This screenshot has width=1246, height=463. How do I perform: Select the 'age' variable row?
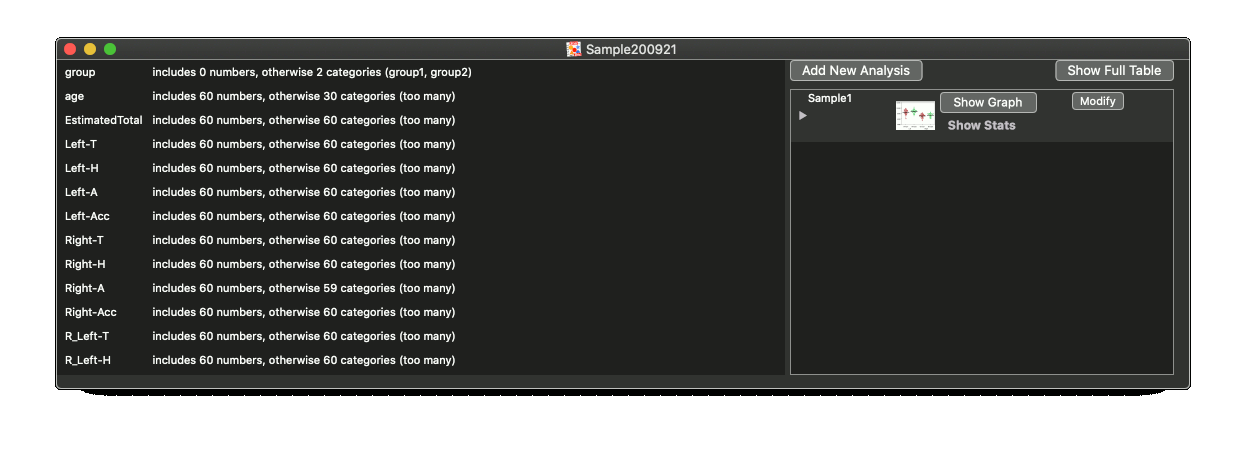point(421,96)
